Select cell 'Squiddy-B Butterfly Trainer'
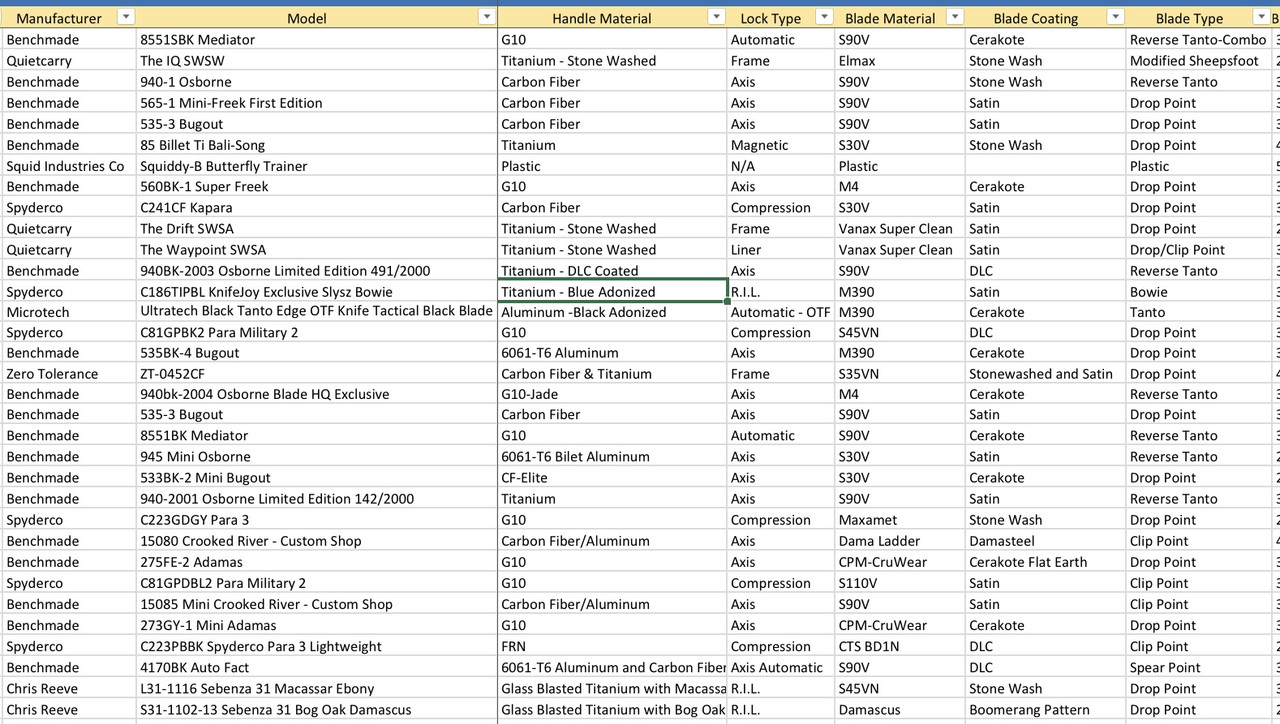 (x=317, y=166)
